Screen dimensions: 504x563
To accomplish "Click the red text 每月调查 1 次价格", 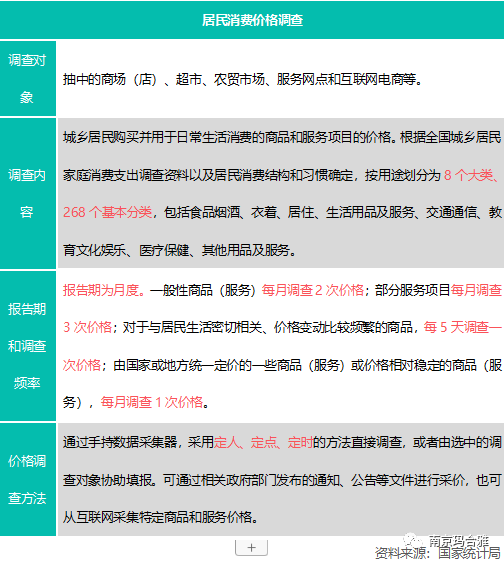I will point(152,402).
